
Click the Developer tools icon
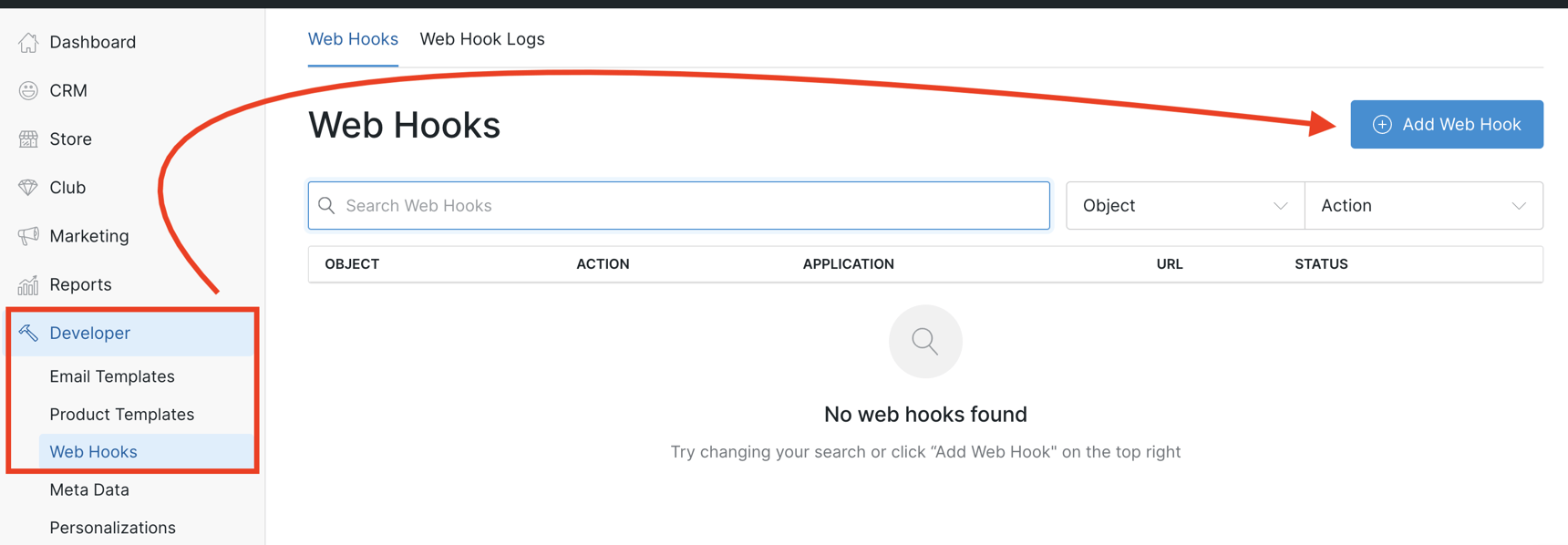pyautogui.click(x=28, y=333)
